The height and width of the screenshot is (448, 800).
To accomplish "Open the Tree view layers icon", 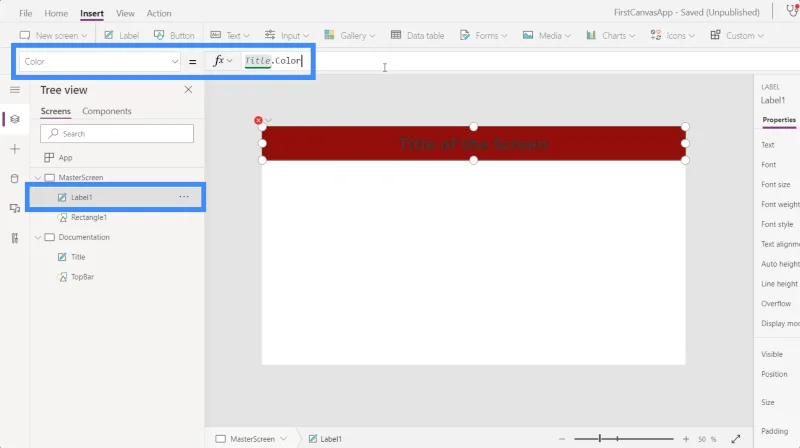I will (15, 119).
